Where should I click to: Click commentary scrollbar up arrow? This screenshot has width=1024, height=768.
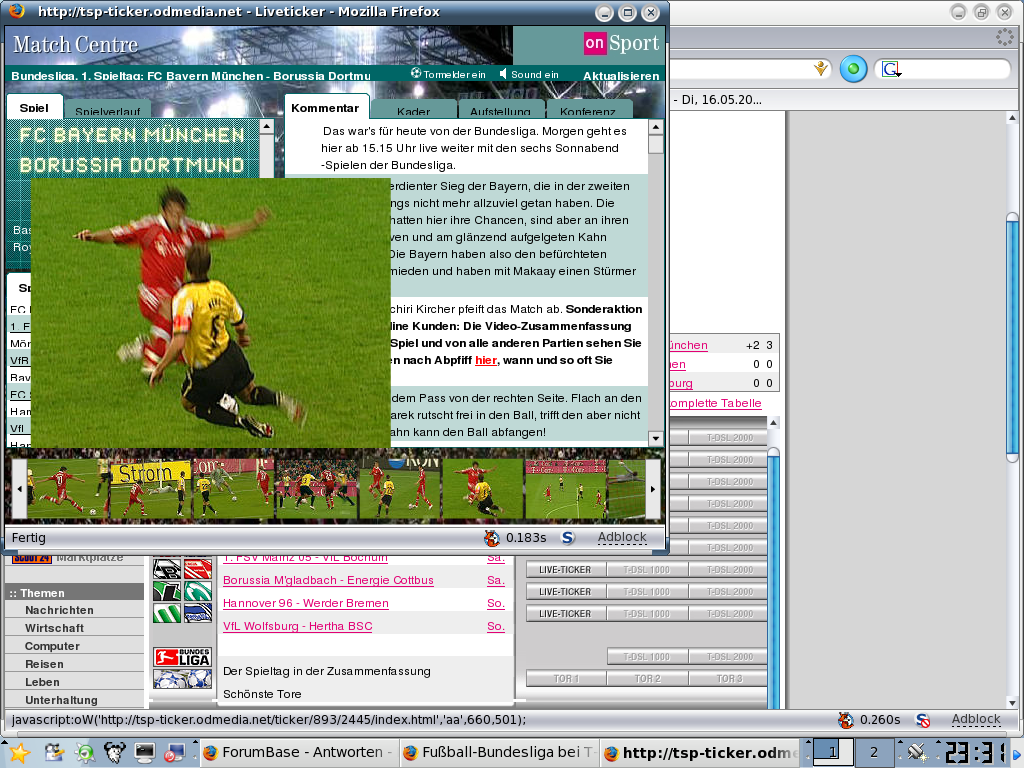pos(656,127)
